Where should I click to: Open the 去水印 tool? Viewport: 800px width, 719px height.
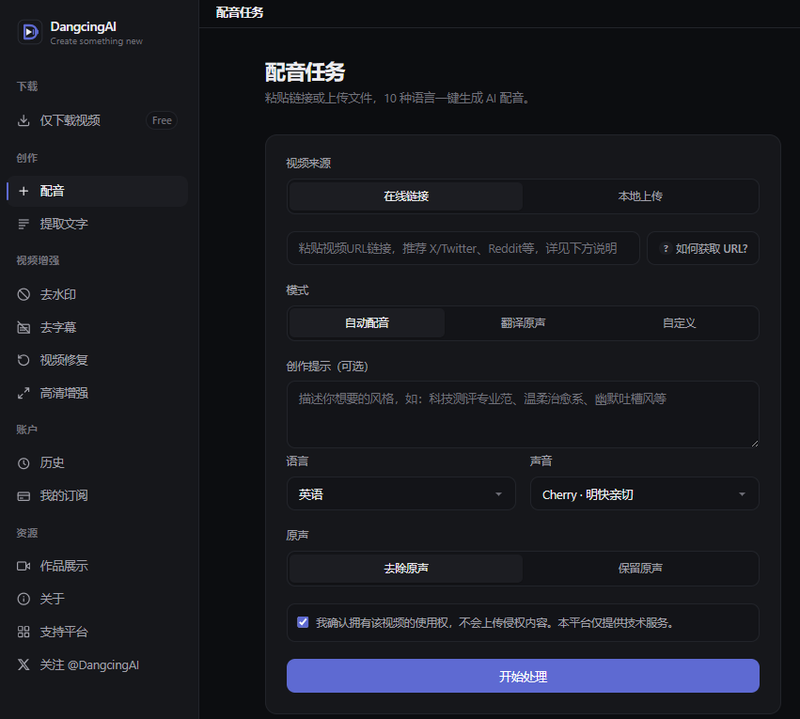pyautogui.click(x=97, y=294)
